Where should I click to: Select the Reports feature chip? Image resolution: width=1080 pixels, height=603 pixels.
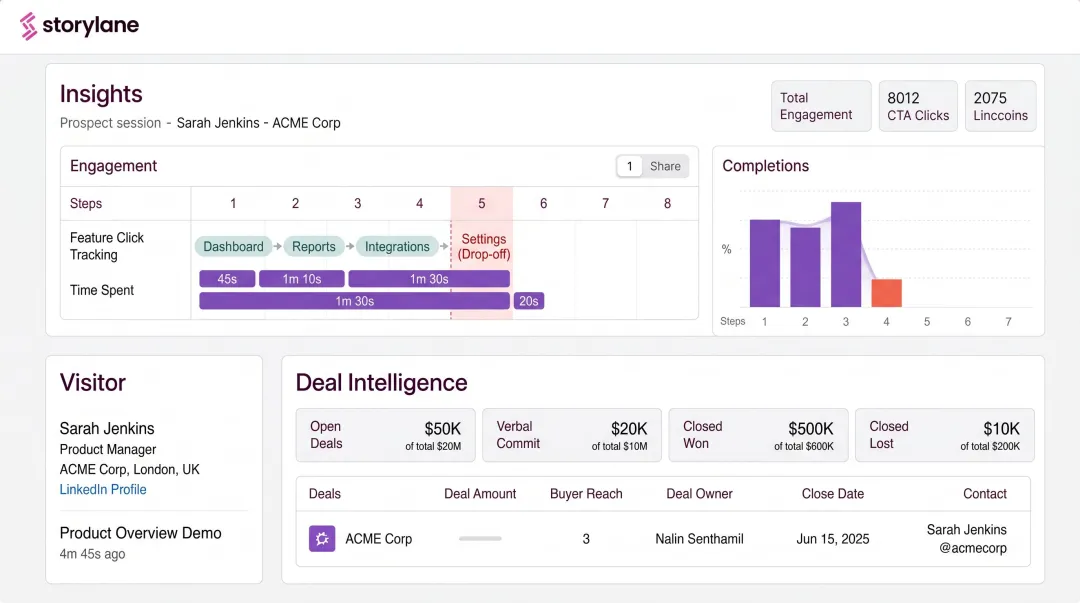313,247
